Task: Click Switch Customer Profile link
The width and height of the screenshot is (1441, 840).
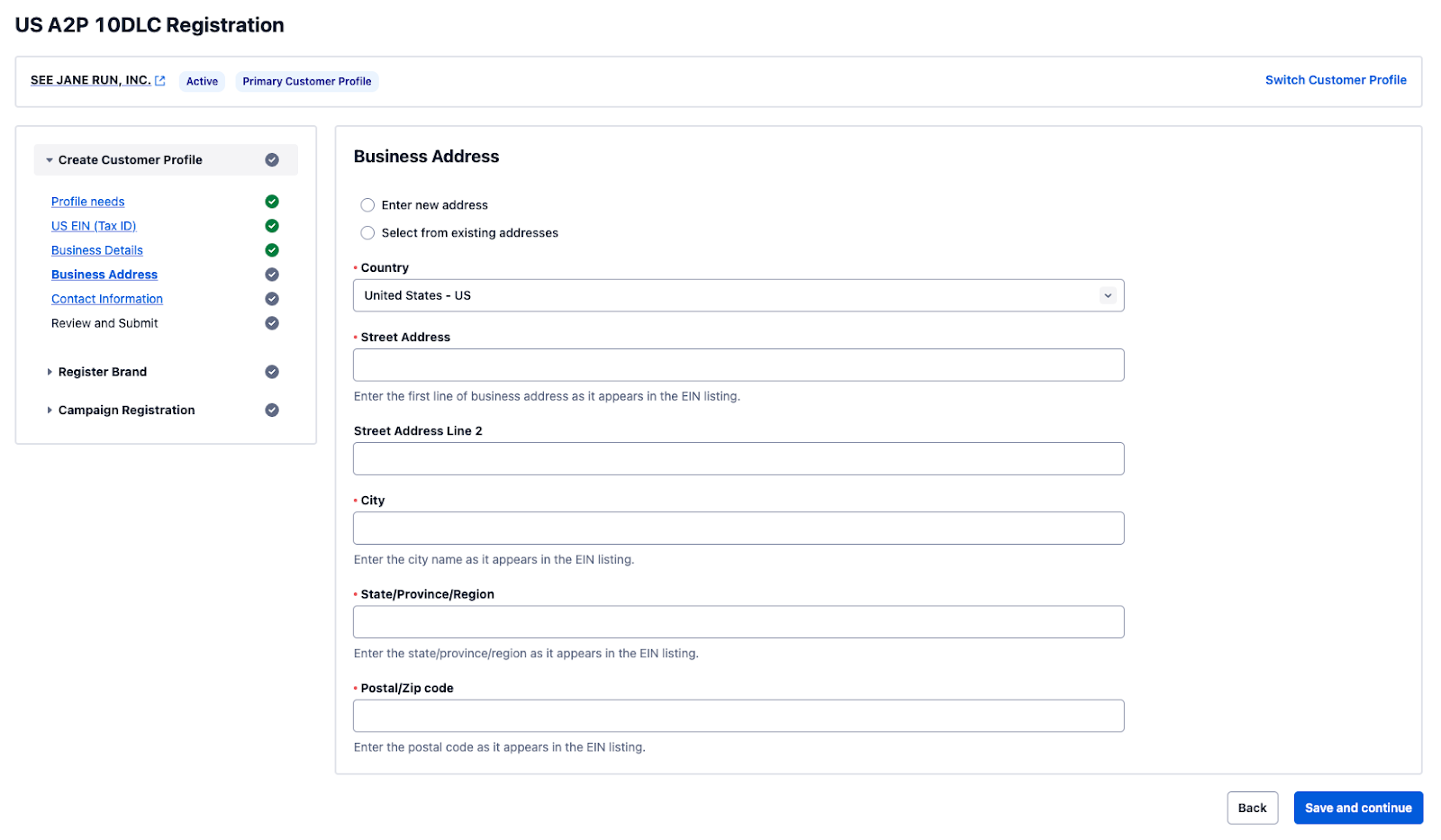Action: point(1336,80)
